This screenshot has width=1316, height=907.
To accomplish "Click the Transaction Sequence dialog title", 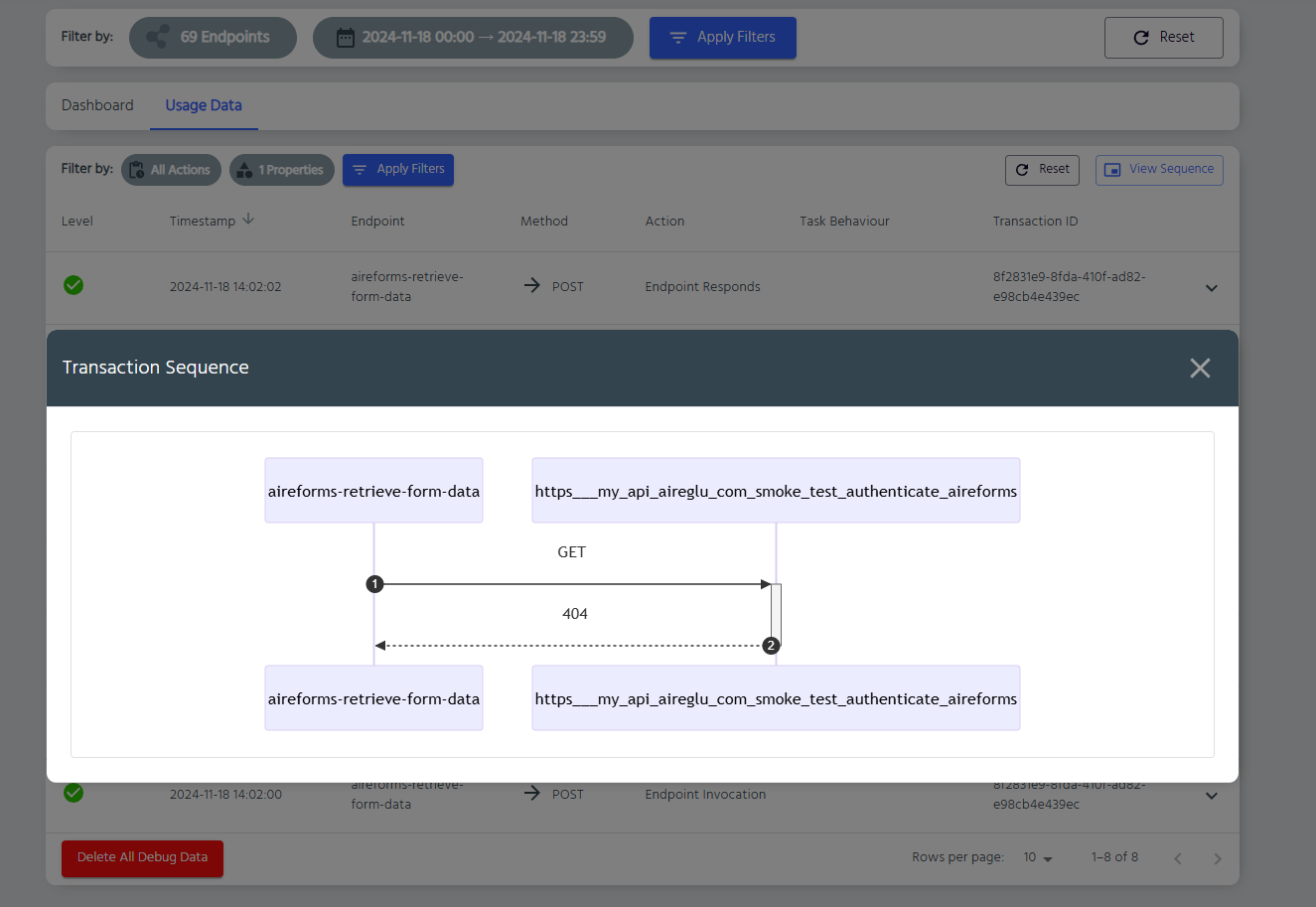I will tap(156, 368).
